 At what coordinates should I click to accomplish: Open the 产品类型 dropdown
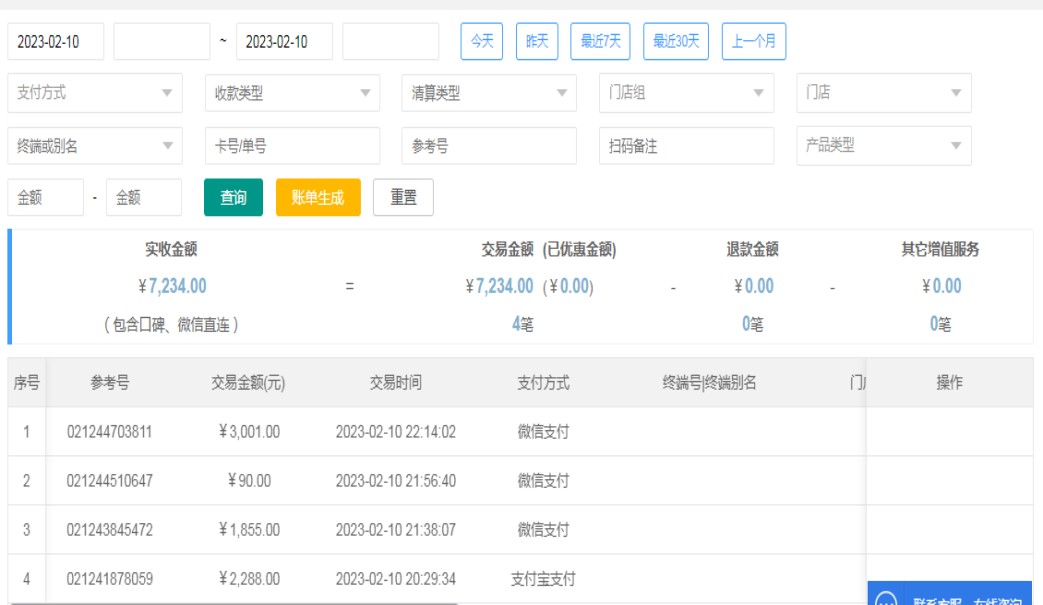point(883,146)
